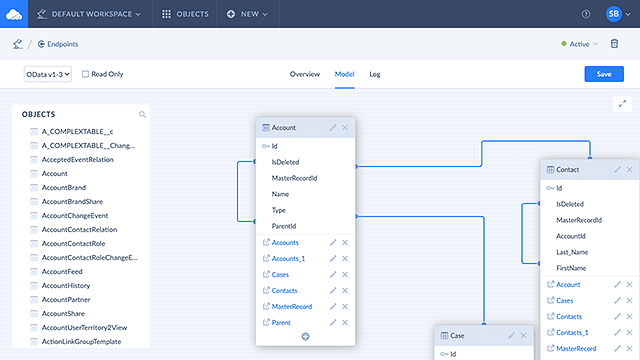Viewport: 640px width, 360px height.
Task: Switch to the Overview tab
Action: (x=304, y=74)
